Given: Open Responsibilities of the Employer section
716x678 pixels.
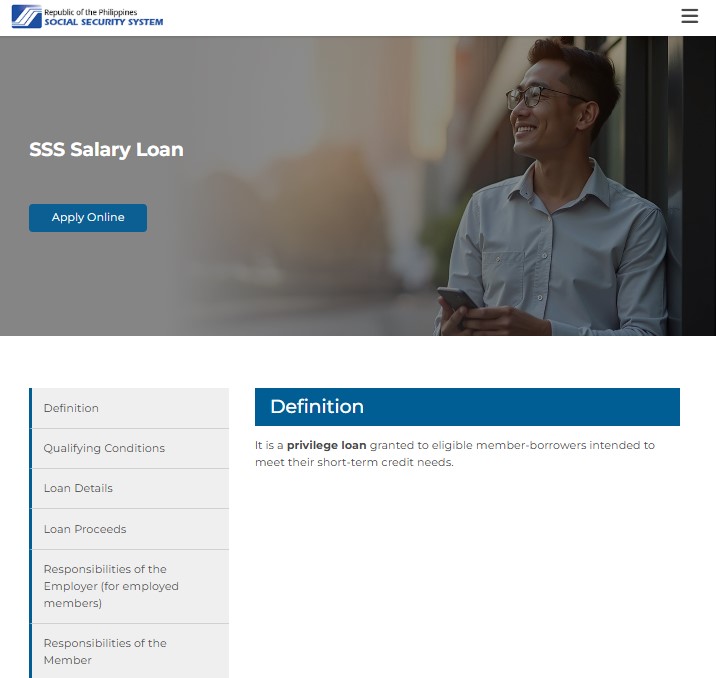Looking at the screenshot, I should point(130,586).
